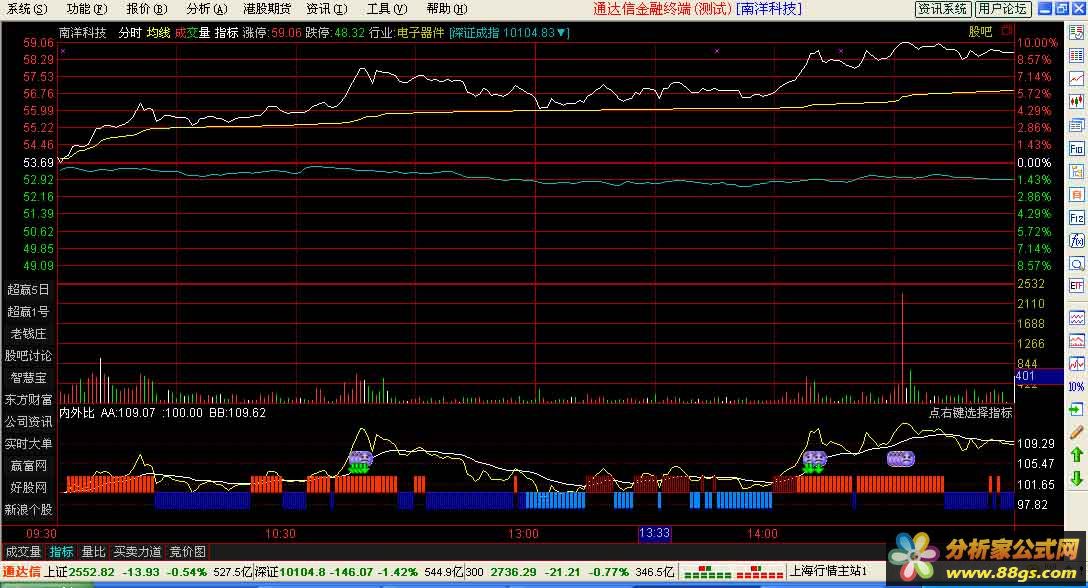This screenshot has width=1088, height=588.
Task: Click 点右键选择指标 indicator hint
Action: pos(970,412)
